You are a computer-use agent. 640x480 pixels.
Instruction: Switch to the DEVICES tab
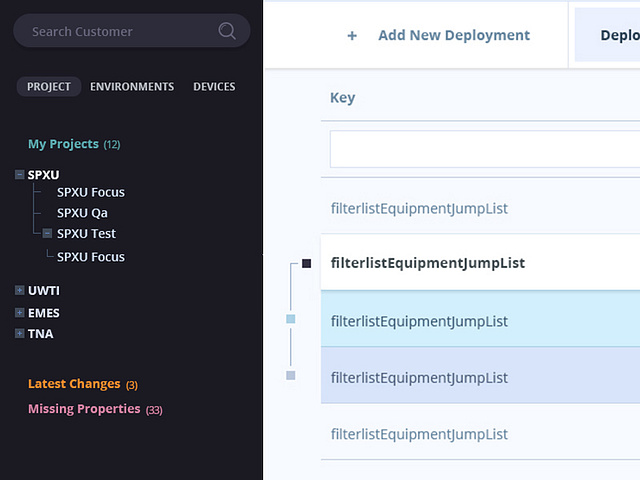214,87
